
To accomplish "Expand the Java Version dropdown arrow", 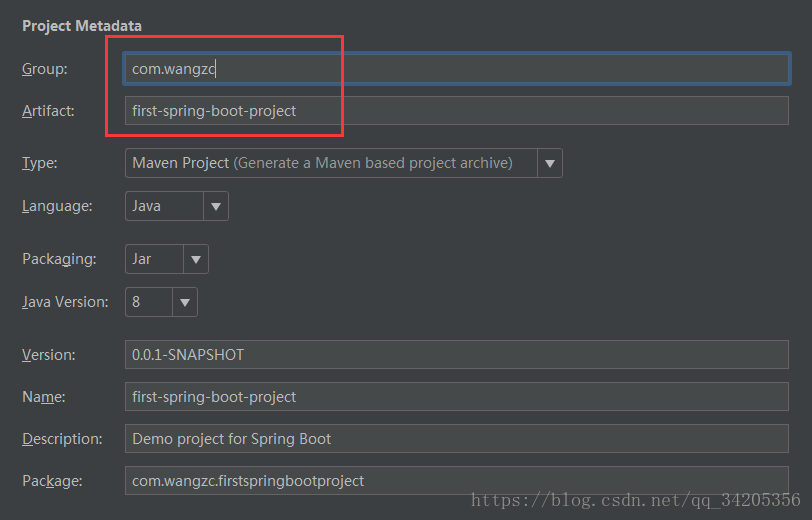I will coord(185,302).
